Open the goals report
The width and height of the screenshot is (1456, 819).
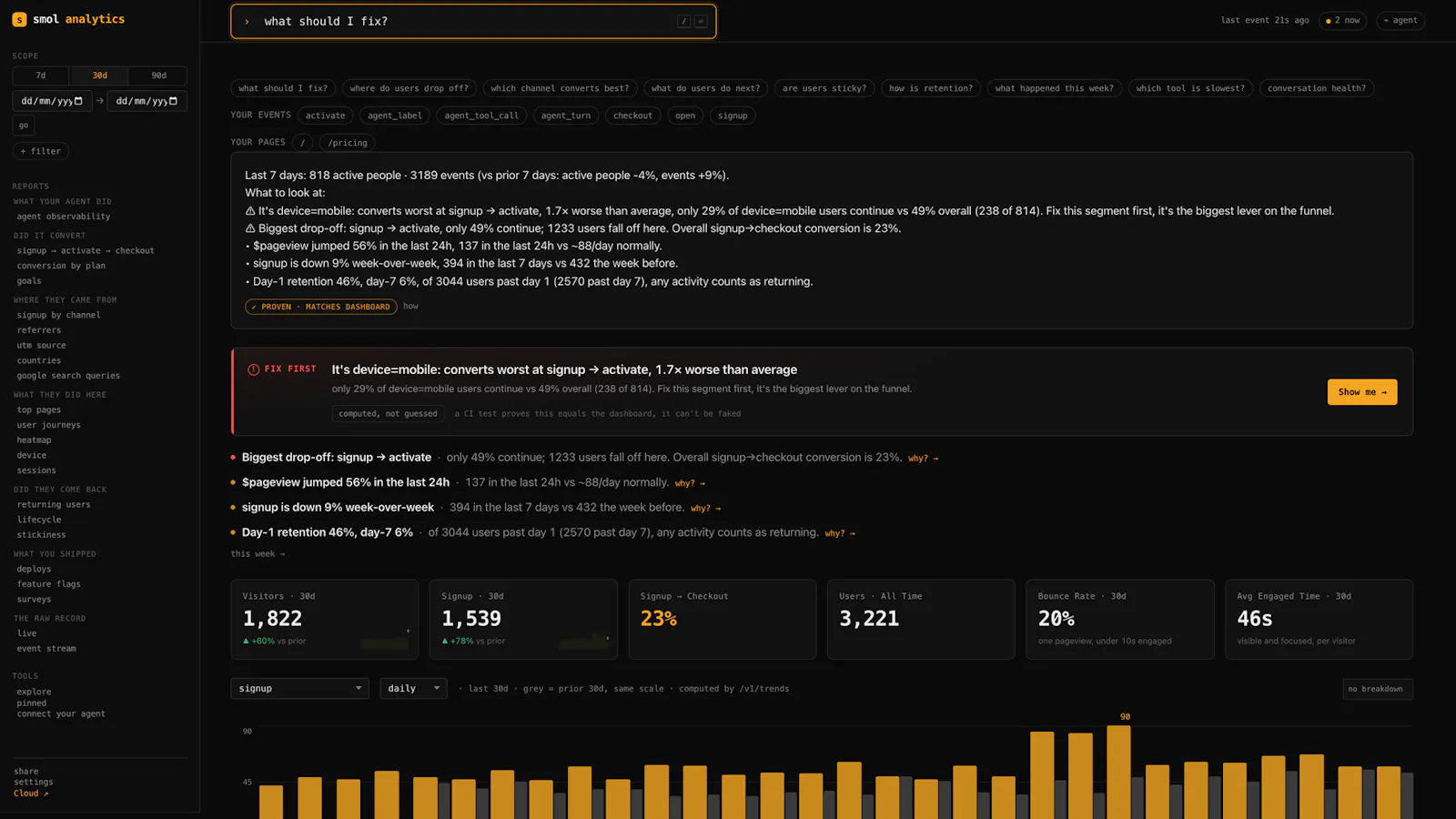(x=29, y=281)
